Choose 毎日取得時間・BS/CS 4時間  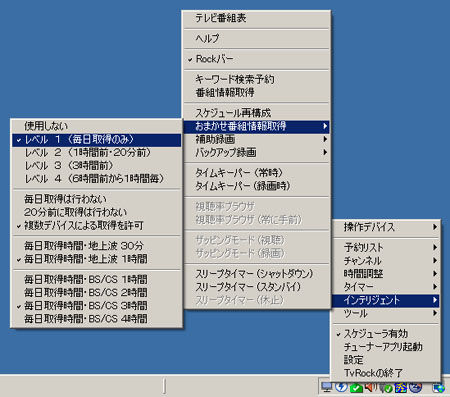[x=97, y=319]
